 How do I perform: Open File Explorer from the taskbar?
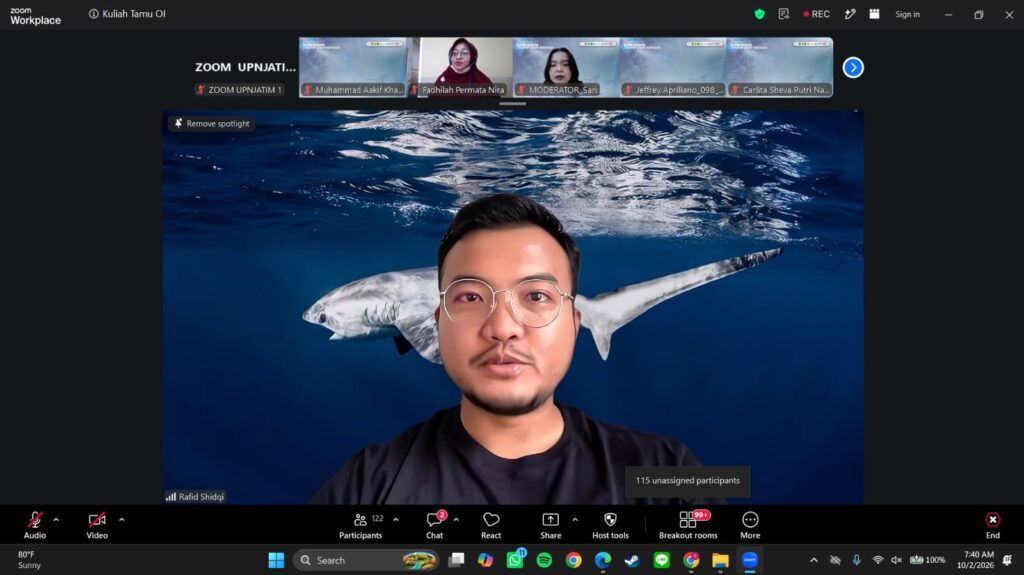click(720, 560)
